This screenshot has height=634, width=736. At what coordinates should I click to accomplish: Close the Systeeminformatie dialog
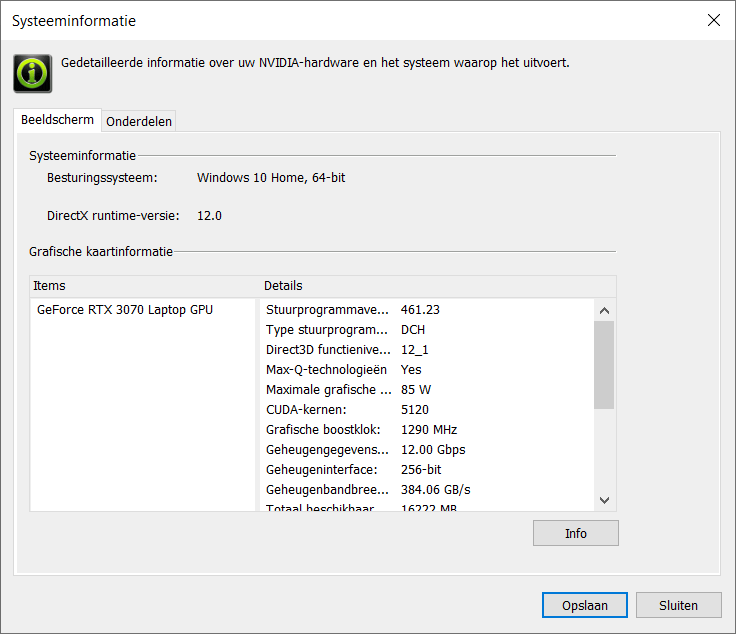coord(713,20)
